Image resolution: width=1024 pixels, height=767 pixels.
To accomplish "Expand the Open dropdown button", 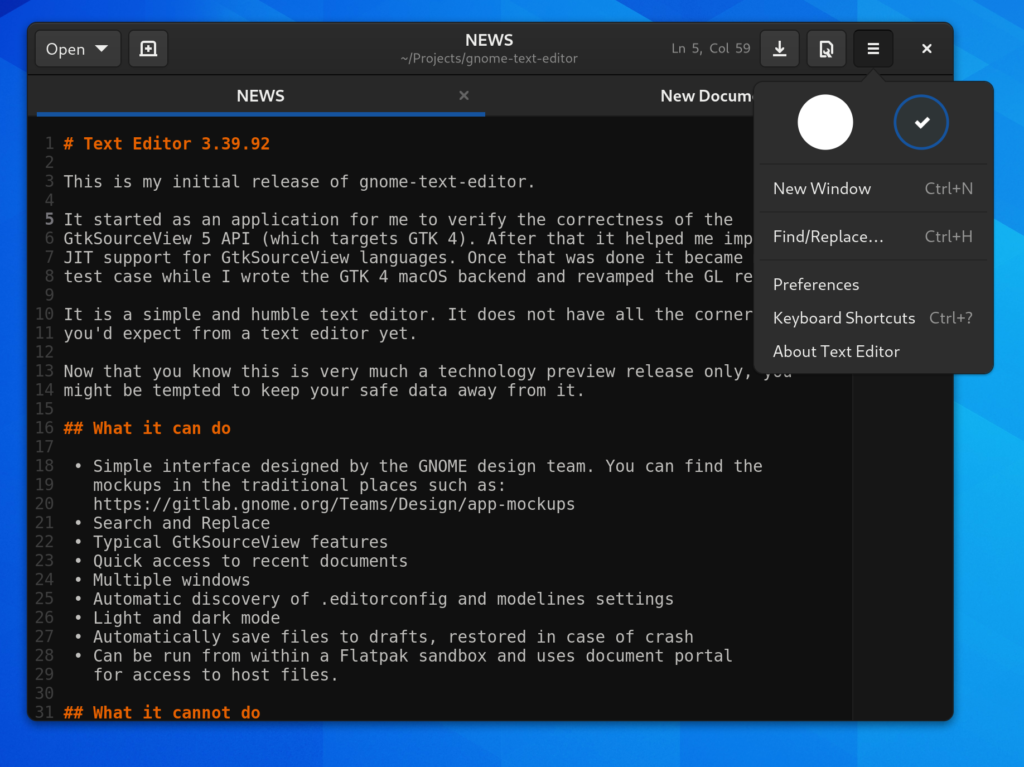I will 77,49.
